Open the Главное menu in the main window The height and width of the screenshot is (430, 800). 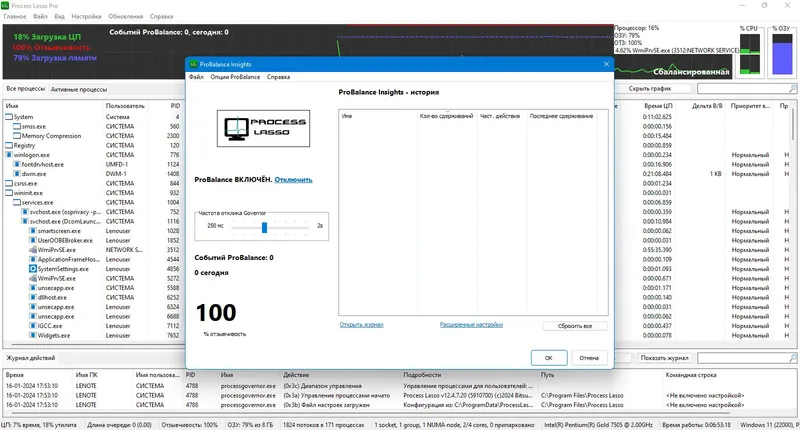[x=15, y=16]
